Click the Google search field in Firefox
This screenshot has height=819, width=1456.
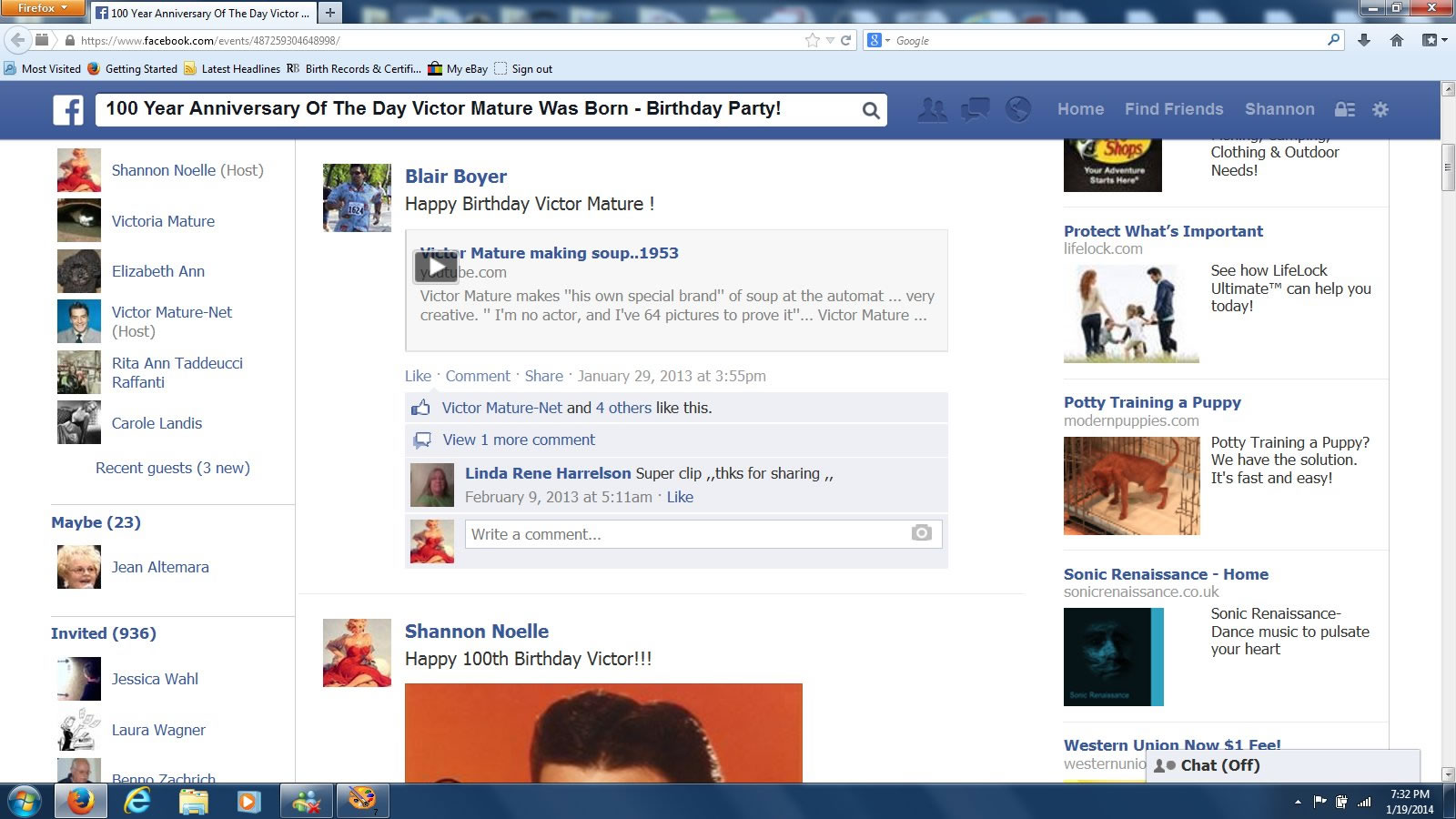coord(1106,40)
